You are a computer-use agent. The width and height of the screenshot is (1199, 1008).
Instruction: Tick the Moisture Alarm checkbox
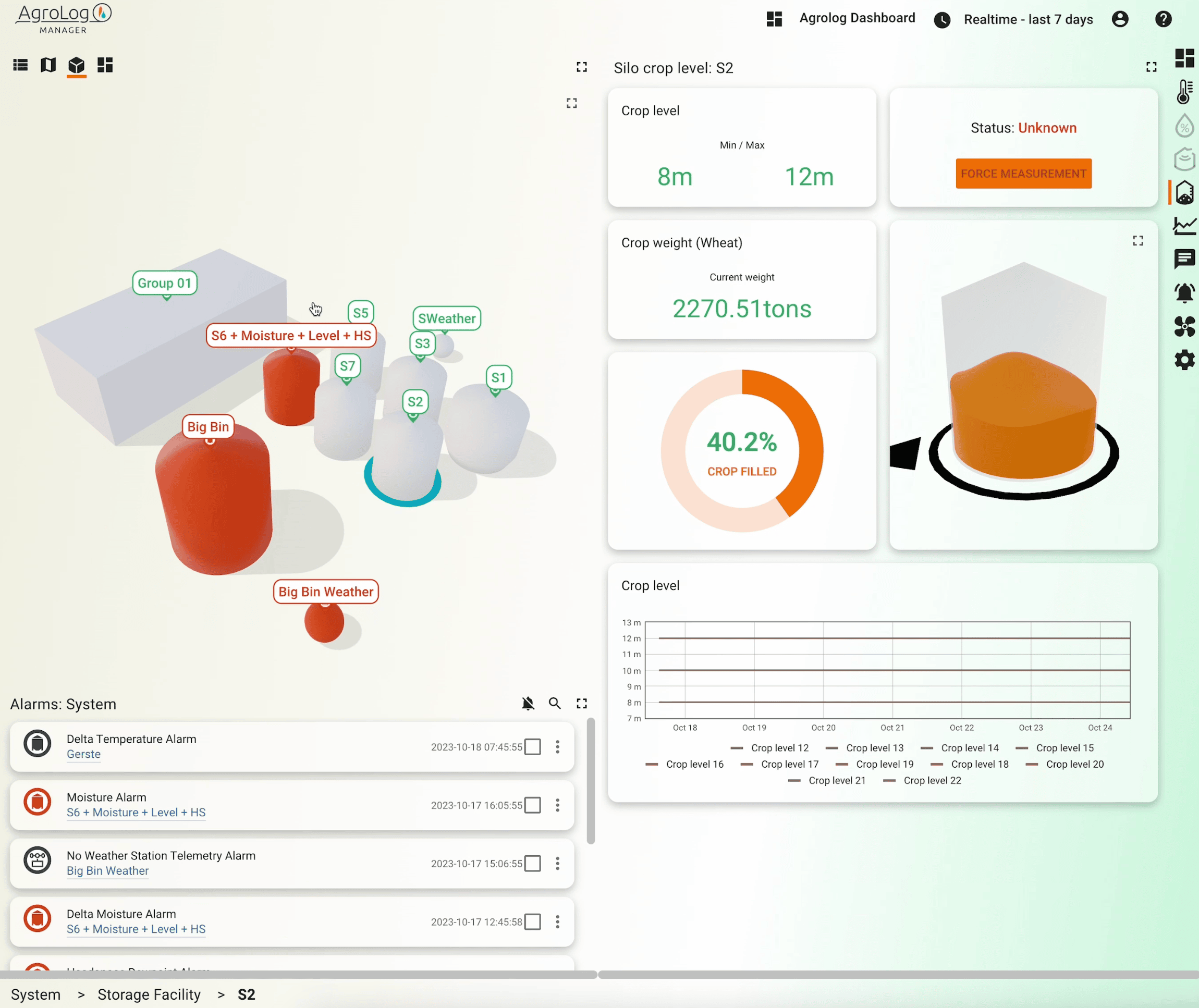click(533, 805)
